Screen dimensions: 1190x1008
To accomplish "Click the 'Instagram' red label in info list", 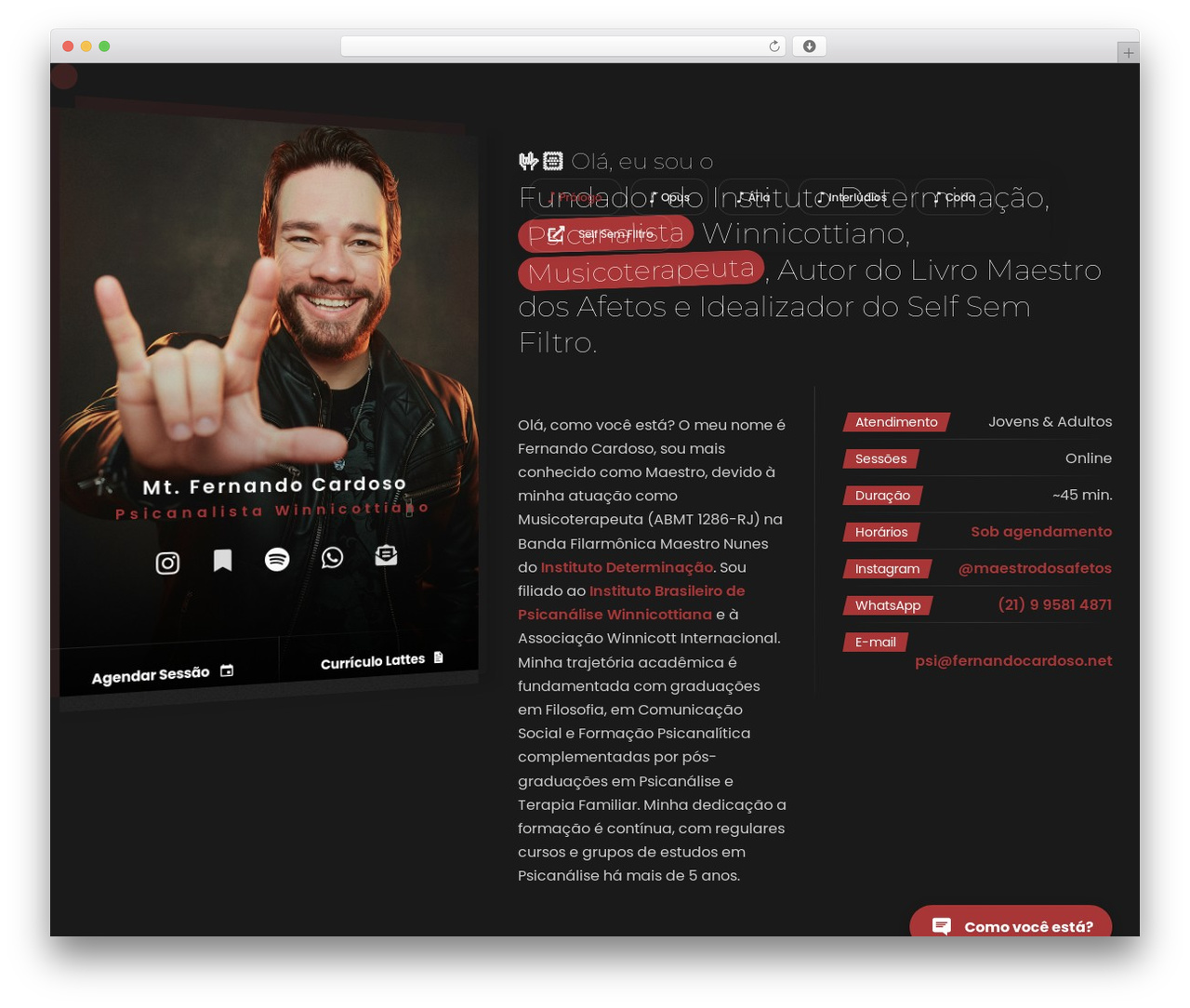I will [887, 568].
